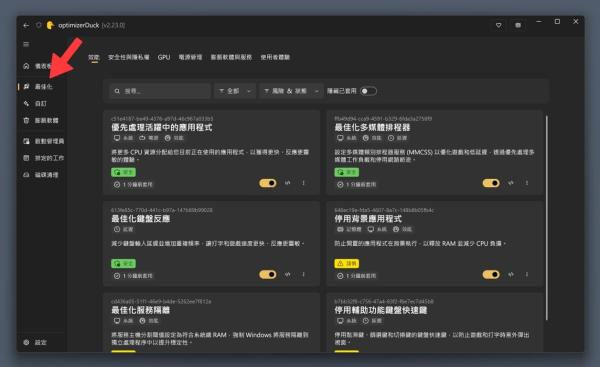Toggle off 最佳化鍵盤反應 switch
This screenshot has width=600, height=367.
[268, 274]
